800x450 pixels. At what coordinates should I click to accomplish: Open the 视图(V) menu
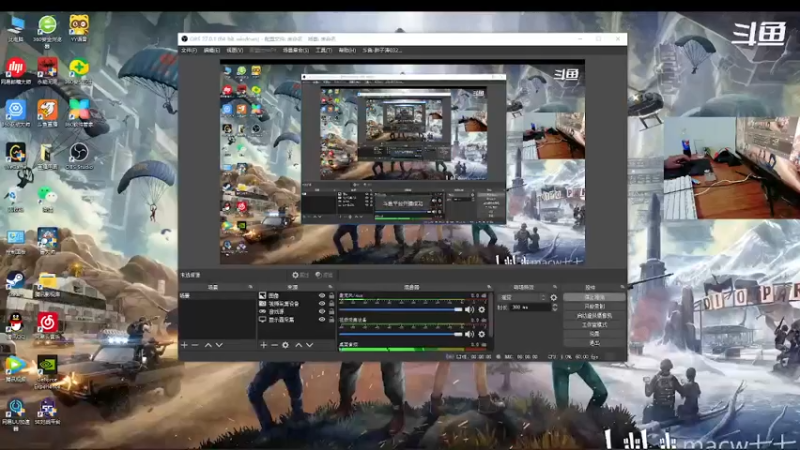(x=235, y=51)
